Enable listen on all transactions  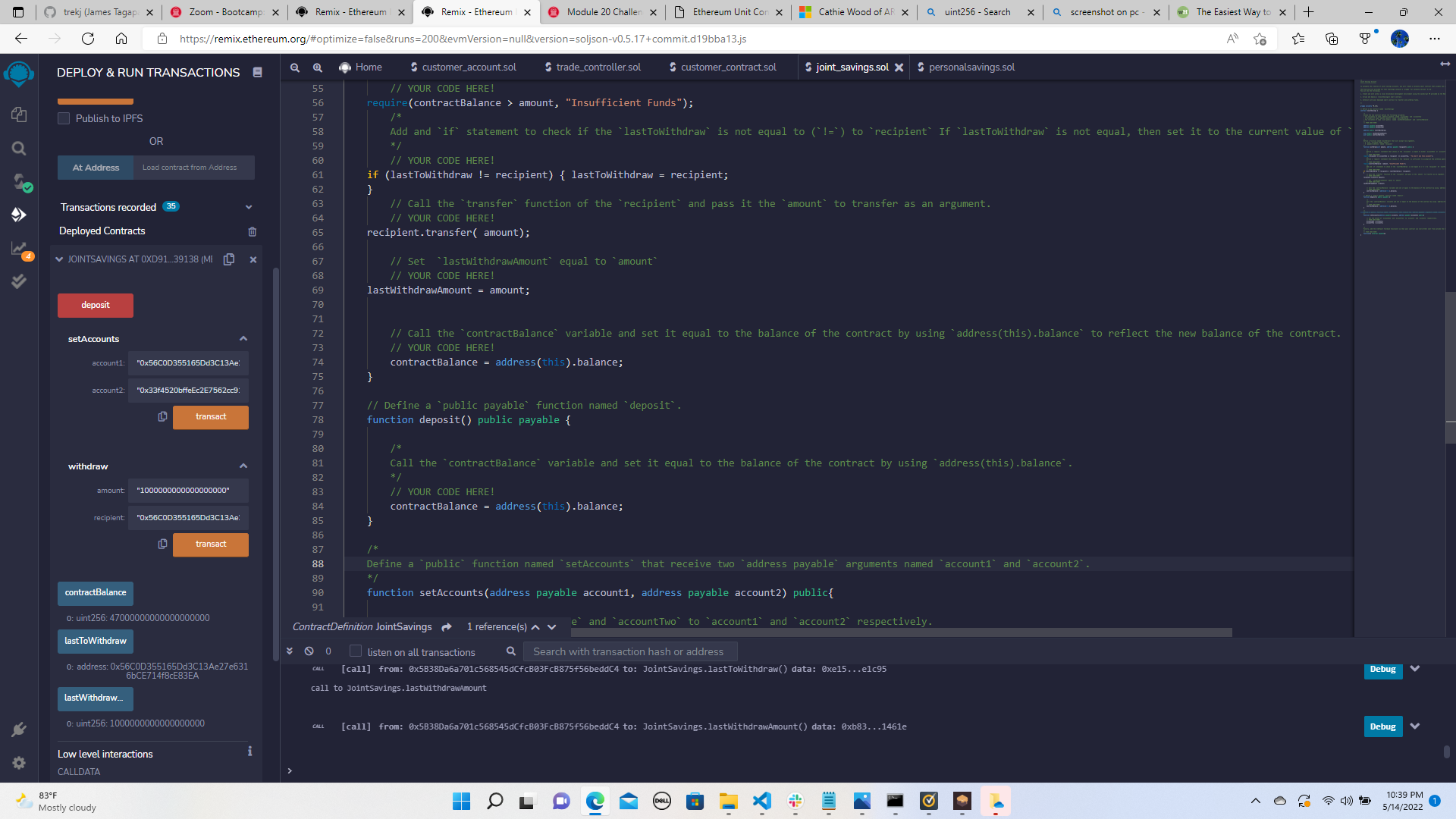[356, 651]
